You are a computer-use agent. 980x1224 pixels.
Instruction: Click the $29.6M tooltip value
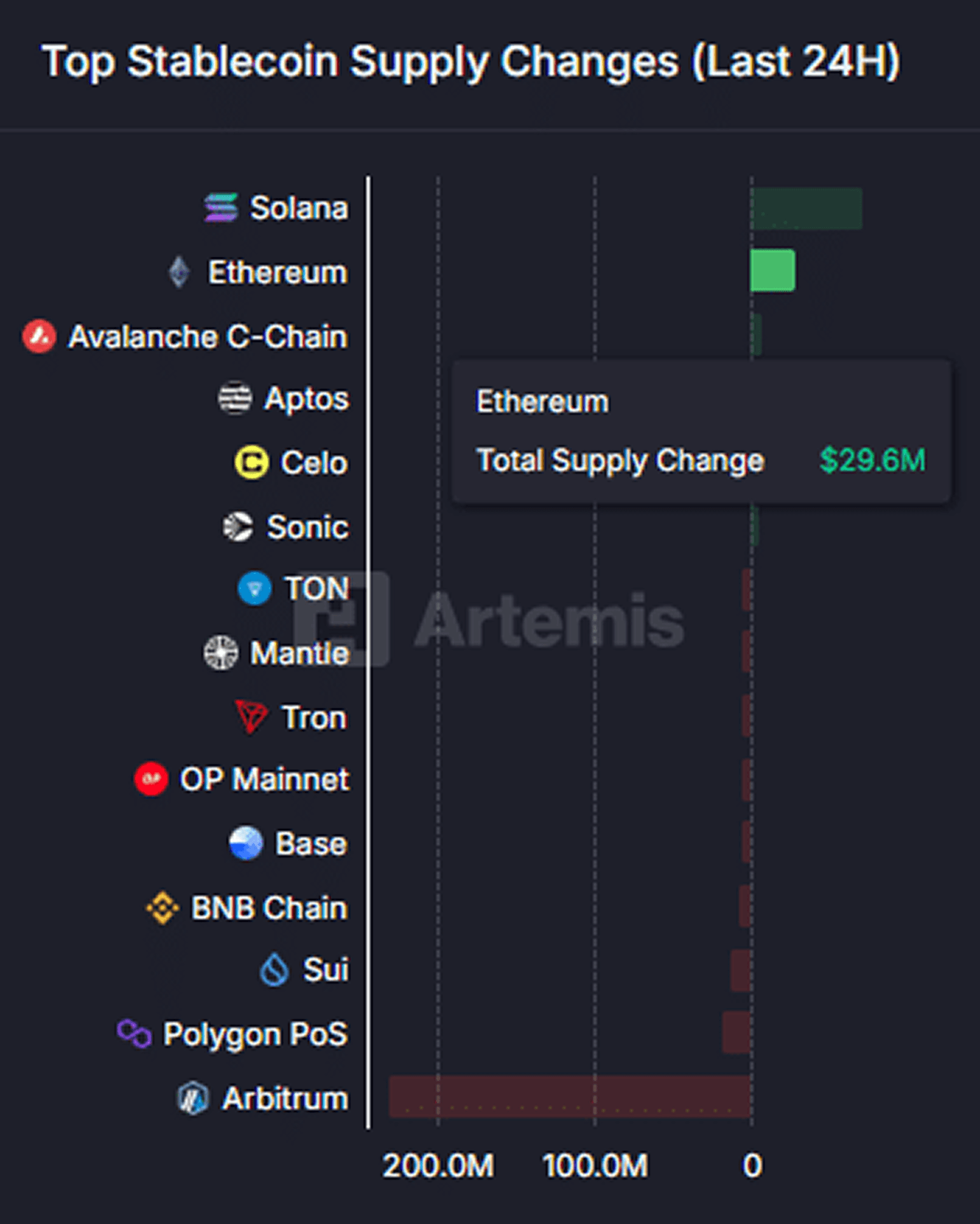coord(872,460)
